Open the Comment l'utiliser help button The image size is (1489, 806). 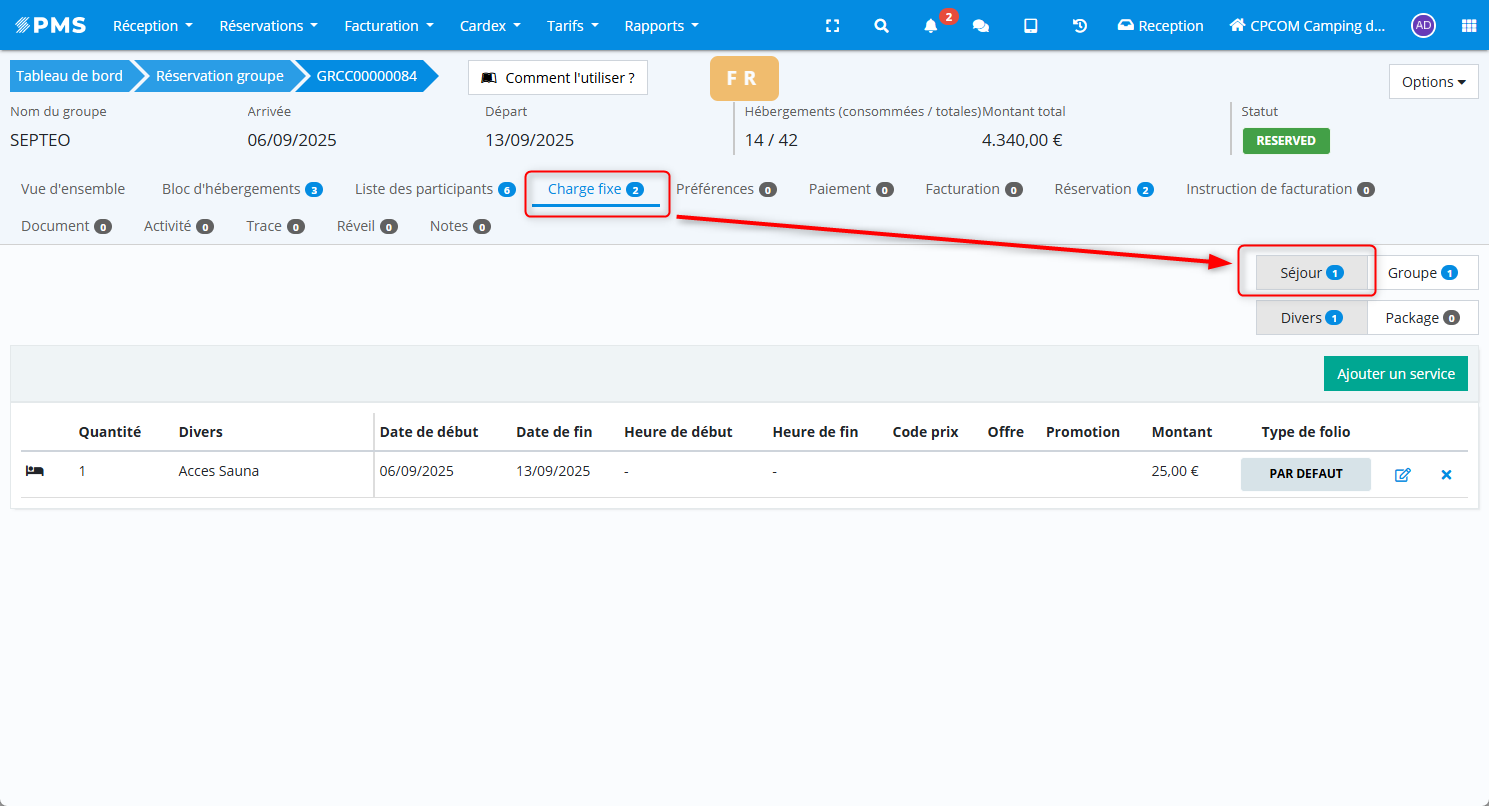click(x=558, y=77)
